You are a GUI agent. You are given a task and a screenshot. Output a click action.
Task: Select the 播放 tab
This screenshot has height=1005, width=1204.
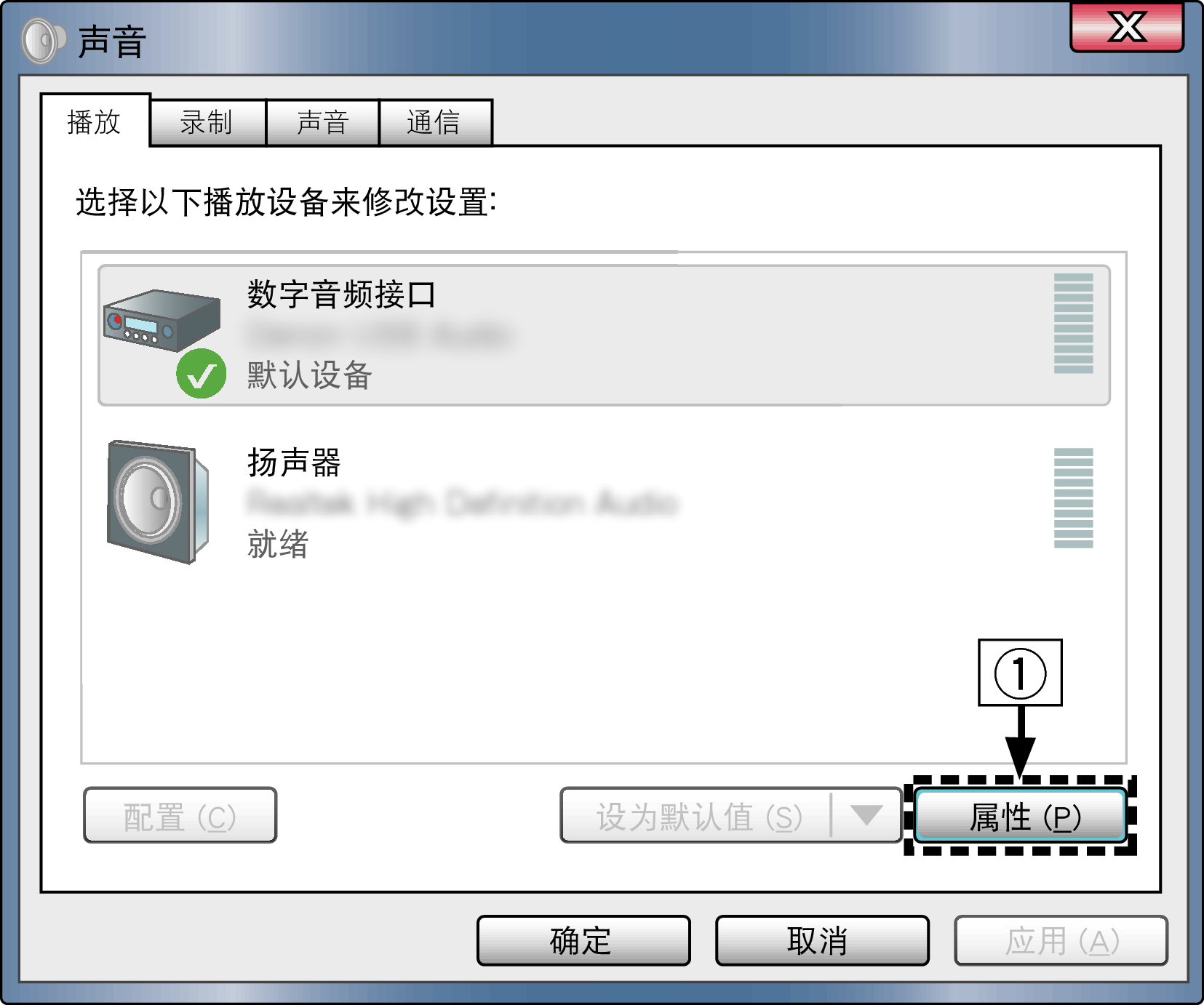pos(95,121)
